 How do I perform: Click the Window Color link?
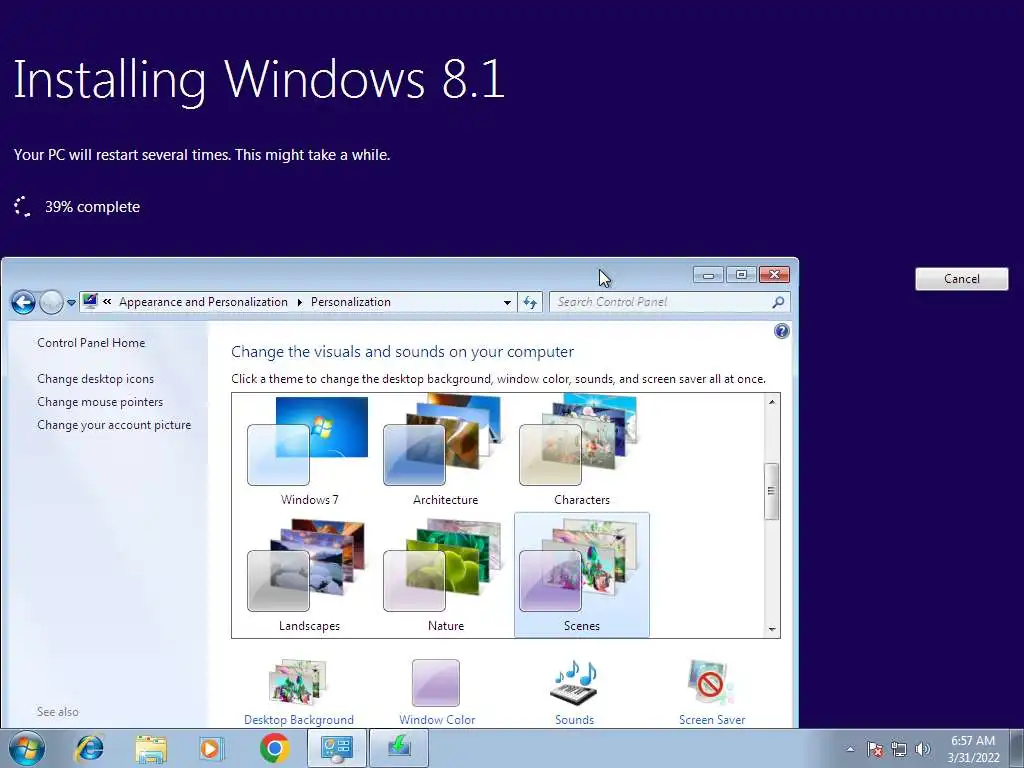[x=437, y=720]
